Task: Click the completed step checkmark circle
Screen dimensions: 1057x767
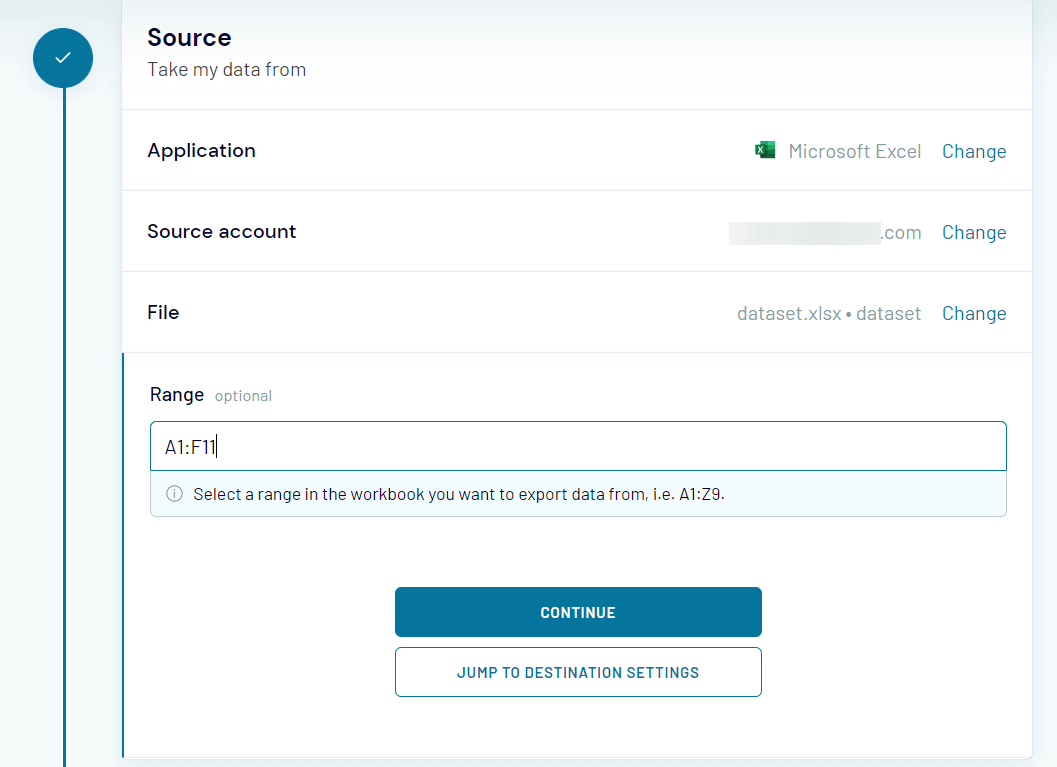Action: pos(63,58)
